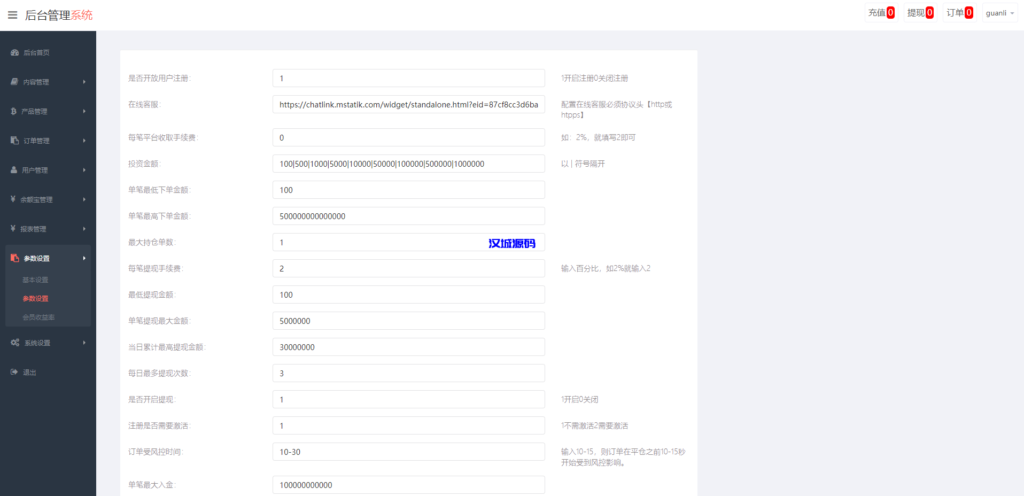Open the 基本设置 submenu item
The width and height of the screenshot is (1024, 496).
[x=35, y=280]
